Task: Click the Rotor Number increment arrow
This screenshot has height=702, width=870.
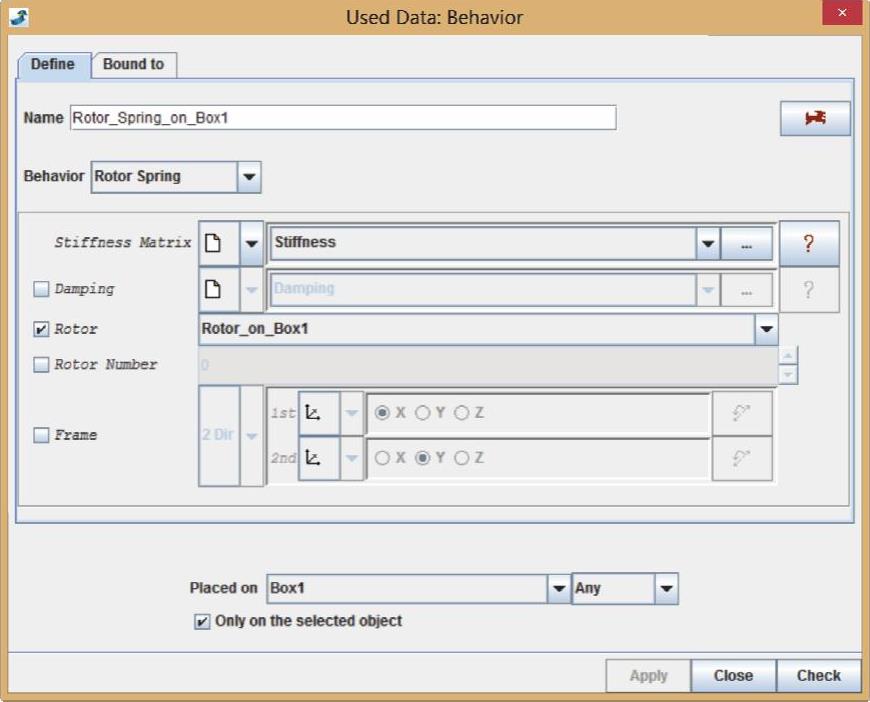Action: pyautogui.click(x=788, y=356)
